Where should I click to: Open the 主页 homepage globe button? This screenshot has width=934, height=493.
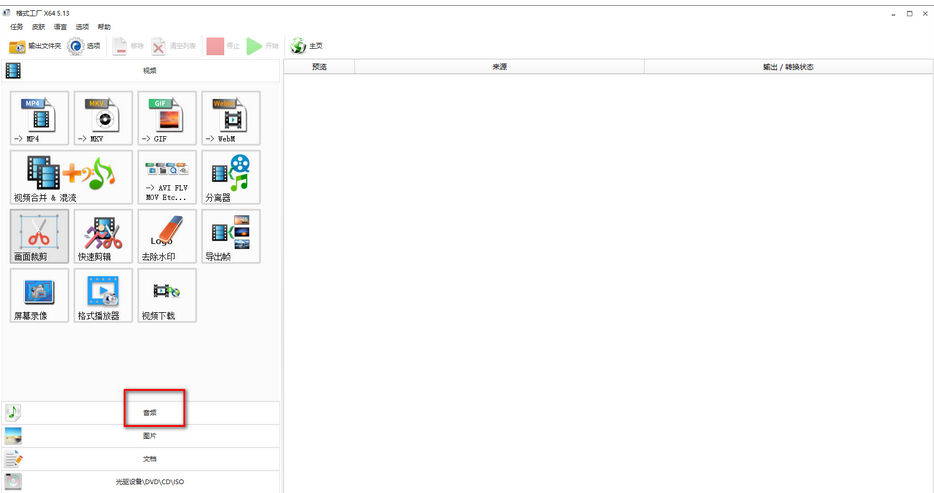pos(306,46)
